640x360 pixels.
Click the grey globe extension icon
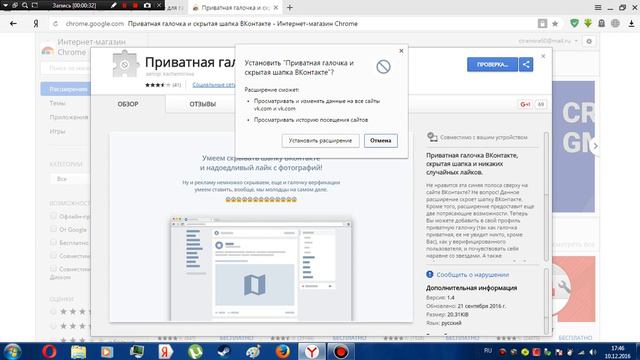click(615, 23)
